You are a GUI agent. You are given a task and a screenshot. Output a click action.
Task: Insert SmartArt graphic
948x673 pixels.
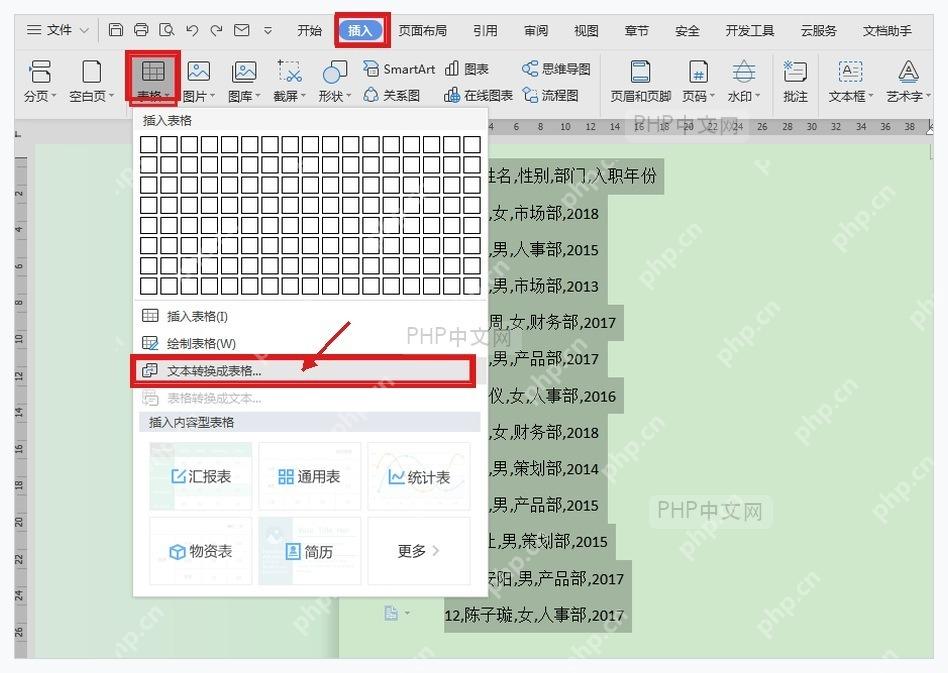400,69
